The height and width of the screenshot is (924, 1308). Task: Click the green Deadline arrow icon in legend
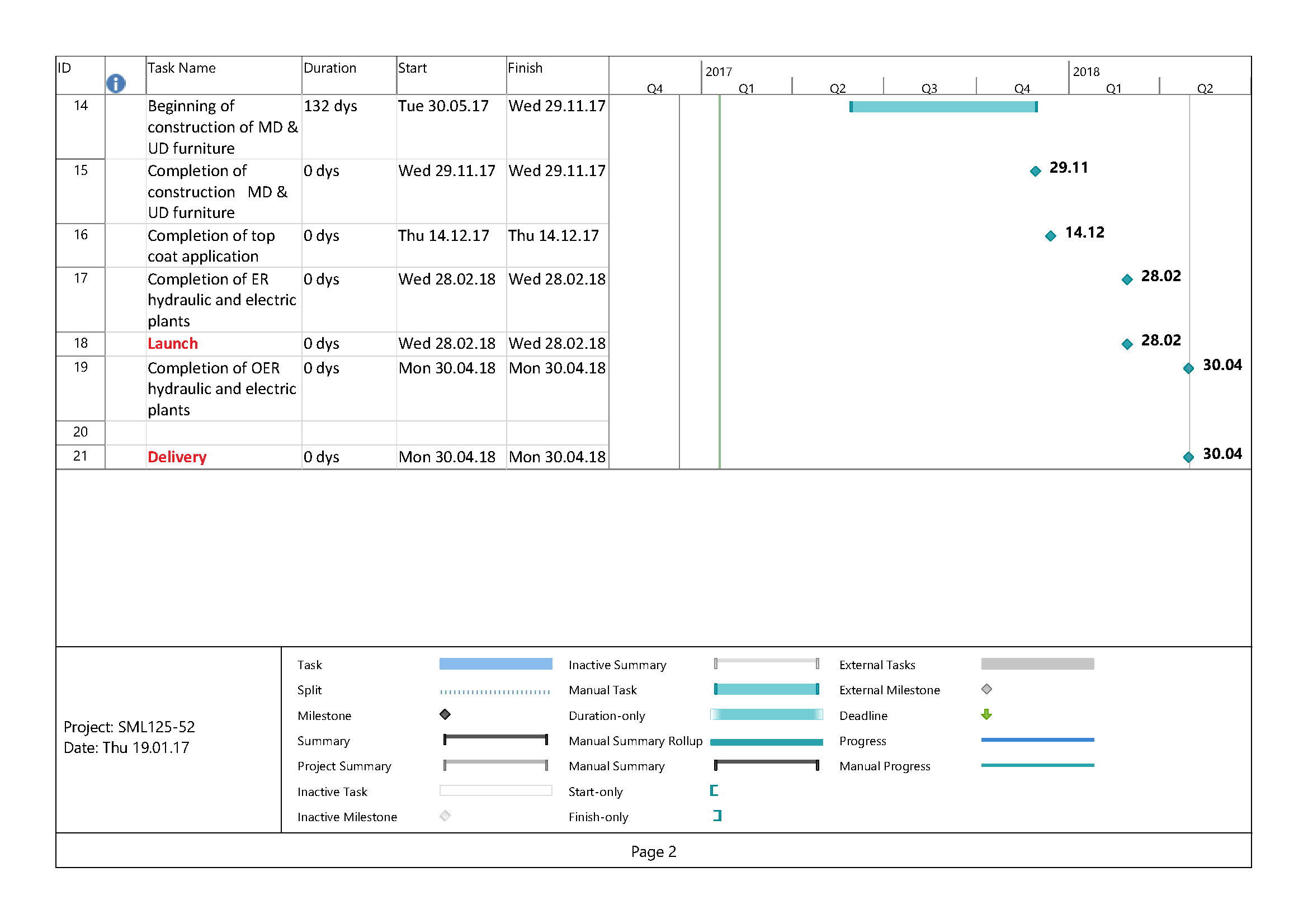(x=986, y=714)
